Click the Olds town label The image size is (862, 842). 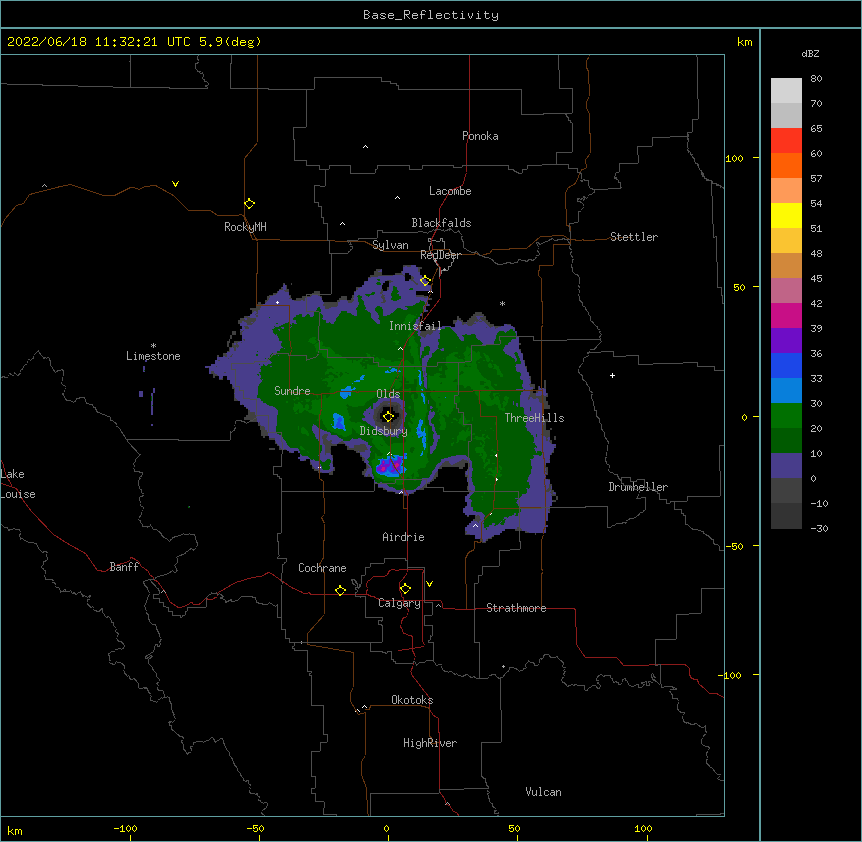[388, 394]
